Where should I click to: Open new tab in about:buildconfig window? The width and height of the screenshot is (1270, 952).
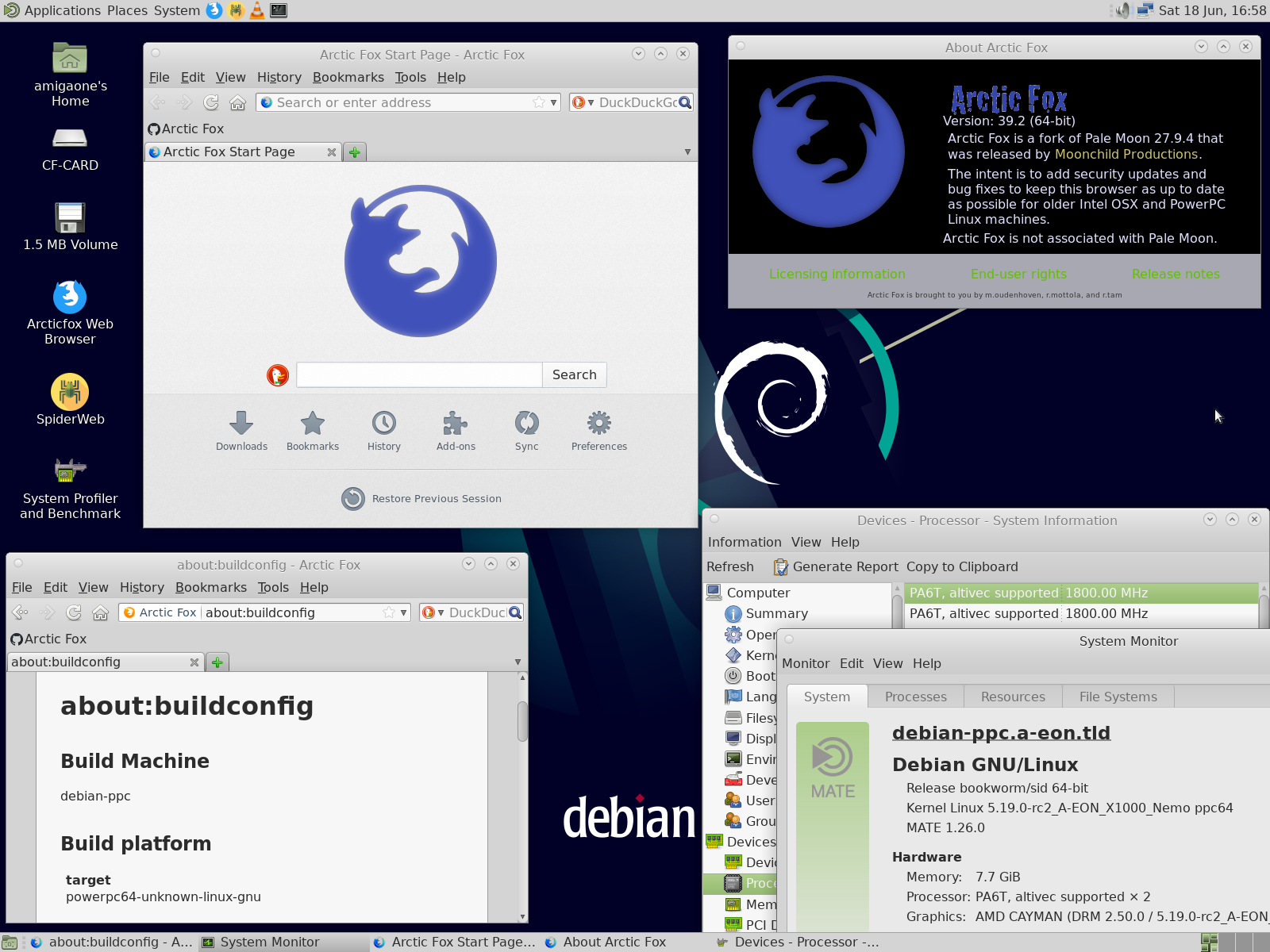217,662
